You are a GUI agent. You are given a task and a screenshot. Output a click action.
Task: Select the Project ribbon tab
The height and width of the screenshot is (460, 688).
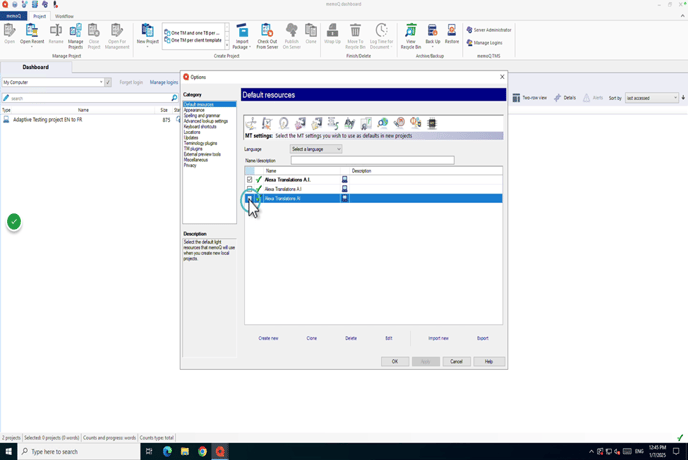(39, 16)
